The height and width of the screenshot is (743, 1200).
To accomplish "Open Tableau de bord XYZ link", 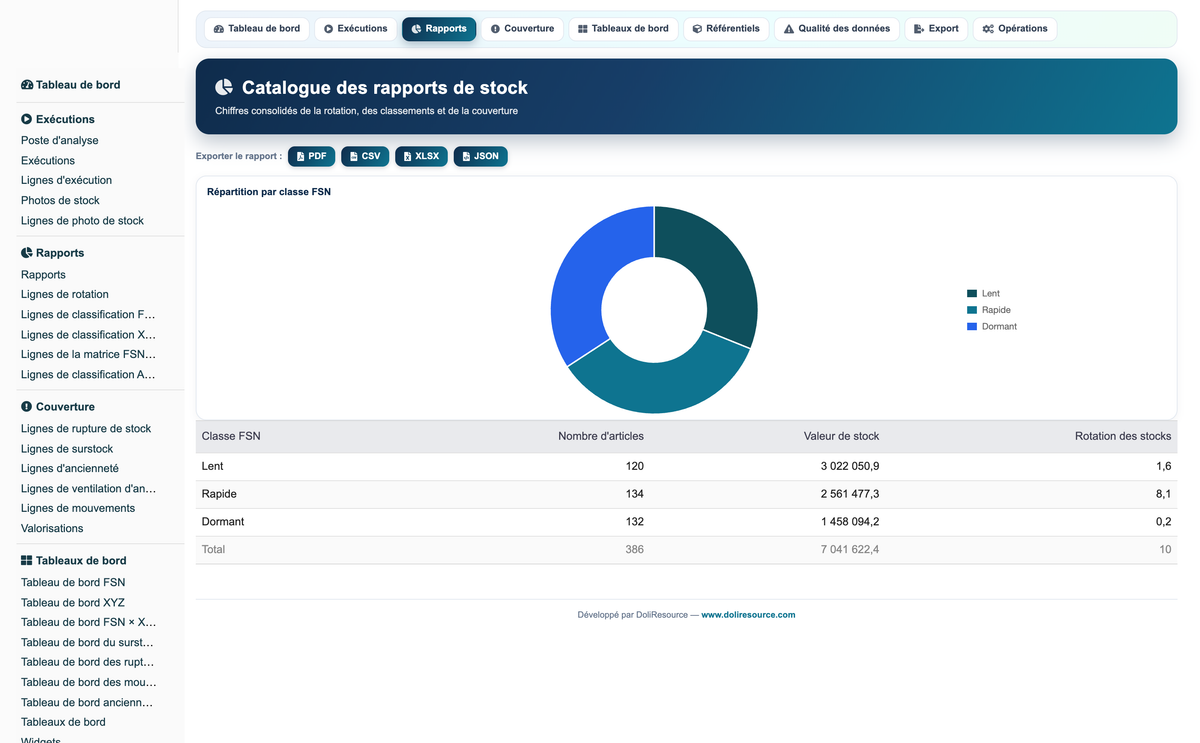I will pyautogui.click(x=73, y=603).
